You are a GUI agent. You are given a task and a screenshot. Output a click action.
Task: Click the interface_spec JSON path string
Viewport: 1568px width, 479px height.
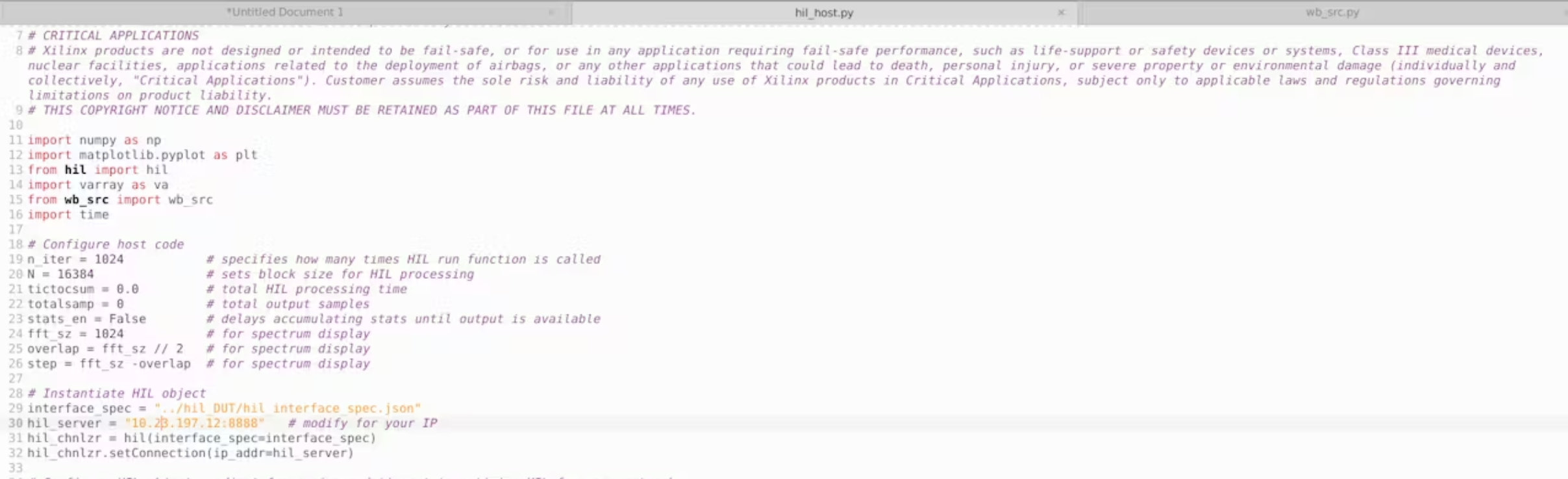click(x=288, y=408)
